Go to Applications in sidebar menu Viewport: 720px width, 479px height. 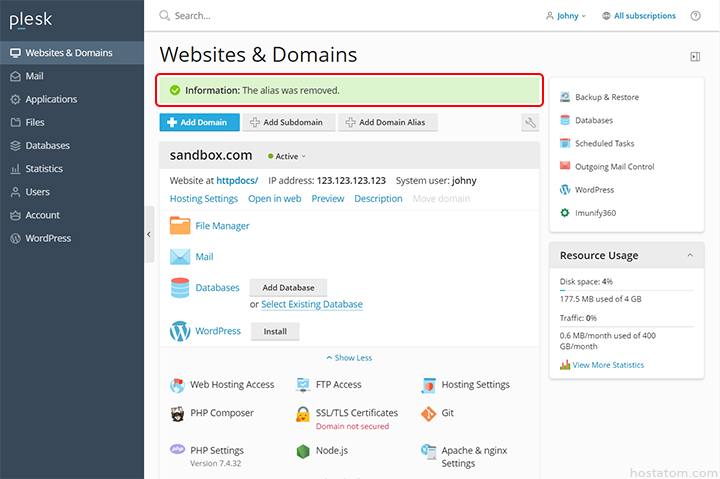[x=51, y=99]
